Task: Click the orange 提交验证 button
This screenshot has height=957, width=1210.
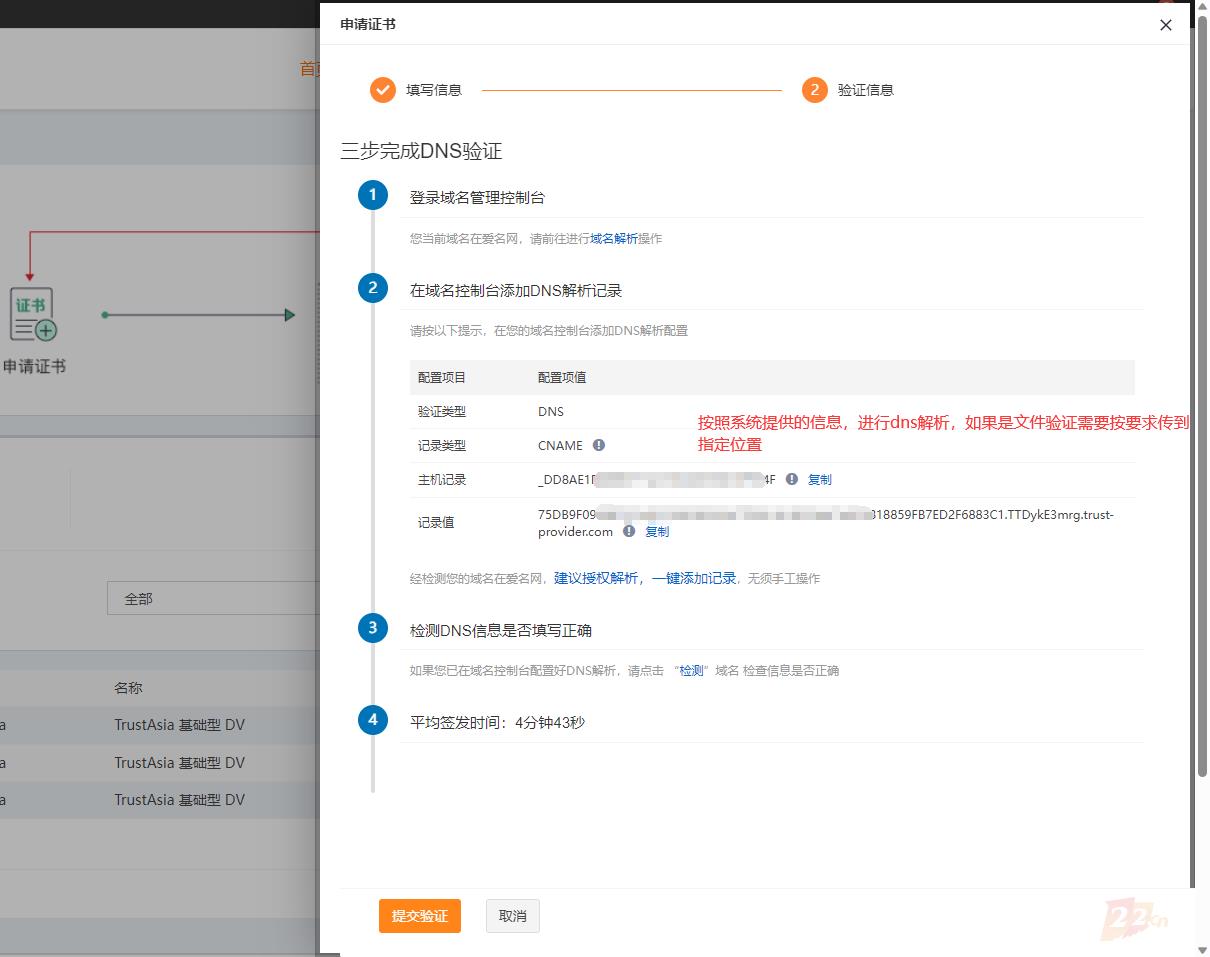Action: 419,915
